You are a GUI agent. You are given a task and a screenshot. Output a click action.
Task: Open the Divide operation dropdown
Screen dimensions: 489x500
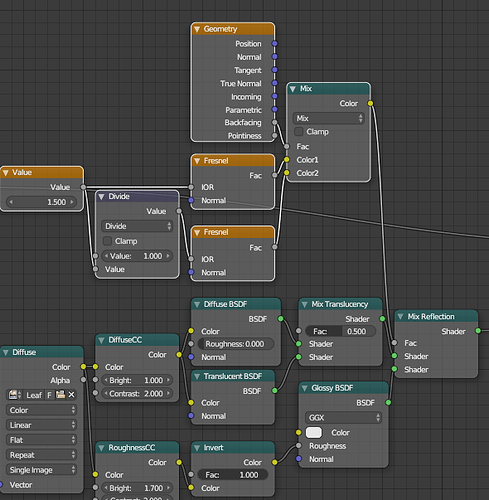(x=137, y=226)
